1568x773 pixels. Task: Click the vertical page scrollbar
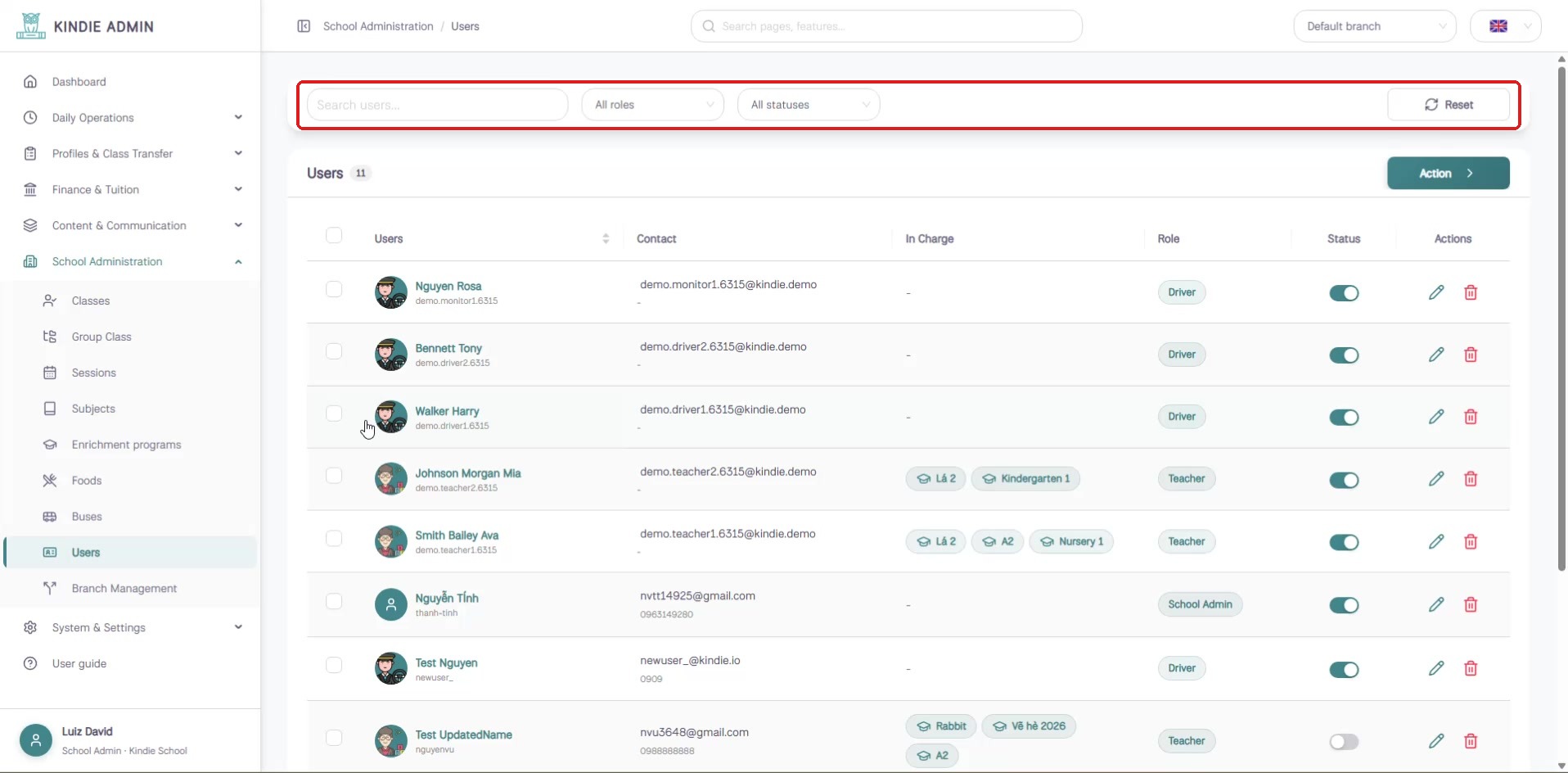[1561, 318]
